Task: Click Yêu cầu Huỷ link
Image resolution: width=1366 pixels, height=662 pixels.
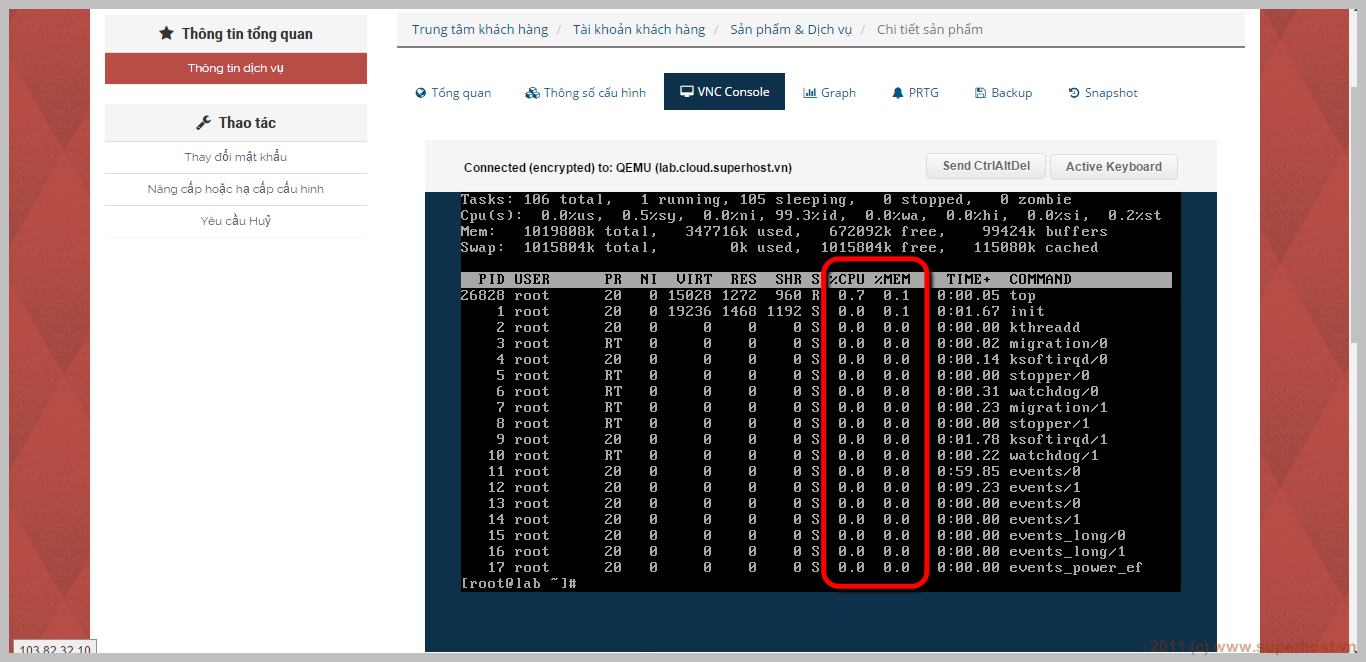Action: coord(236,221)
